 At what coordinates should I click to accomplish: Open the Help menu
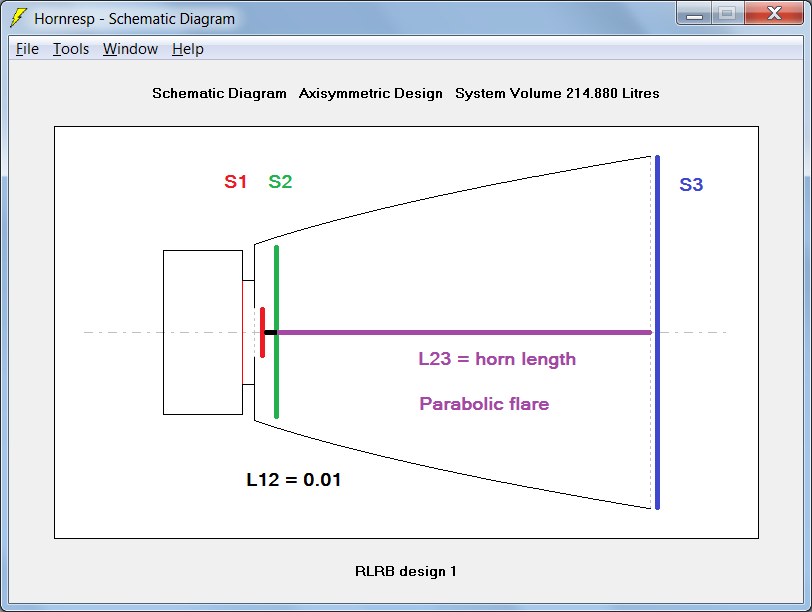pyautogui.click(x=187, y=49)
